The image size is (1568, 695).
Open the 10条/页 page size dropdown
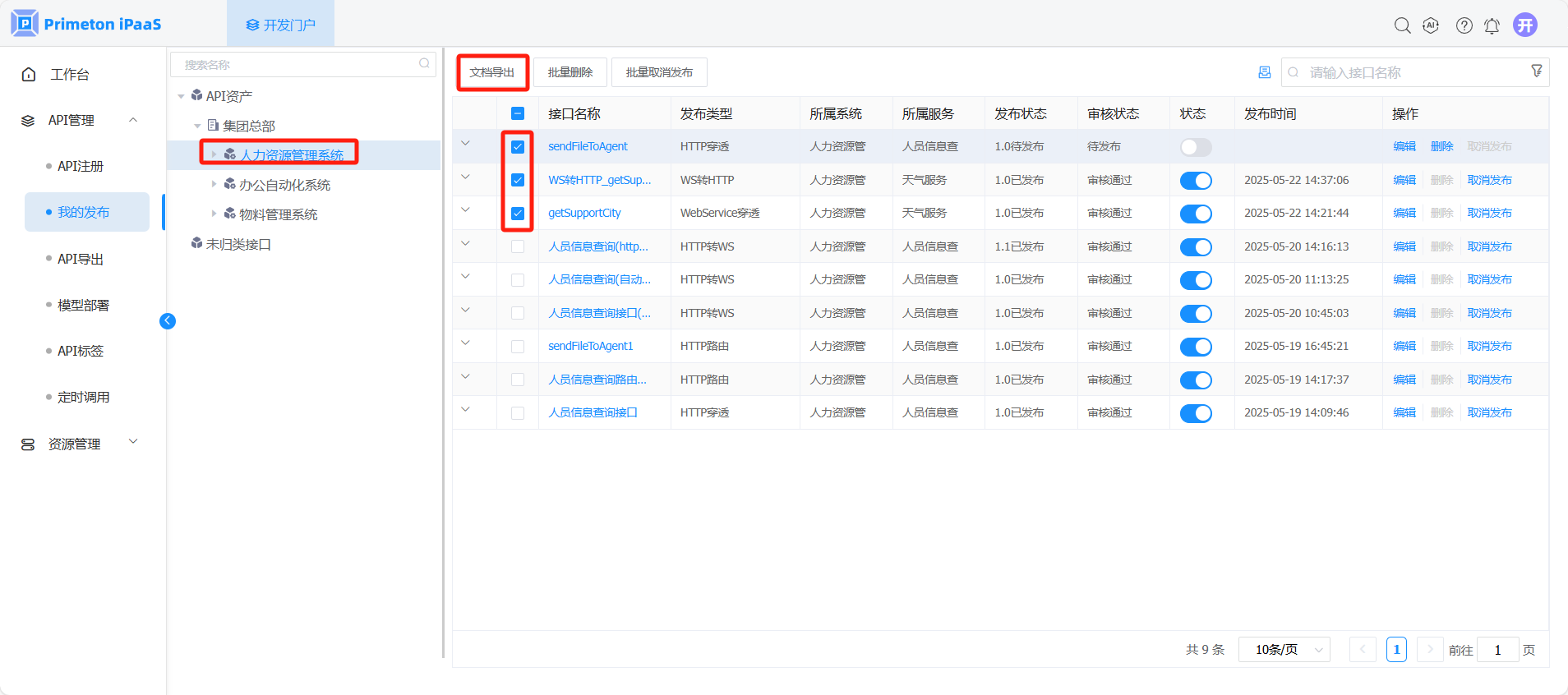pyautogui.click(x=1284, y=650)
